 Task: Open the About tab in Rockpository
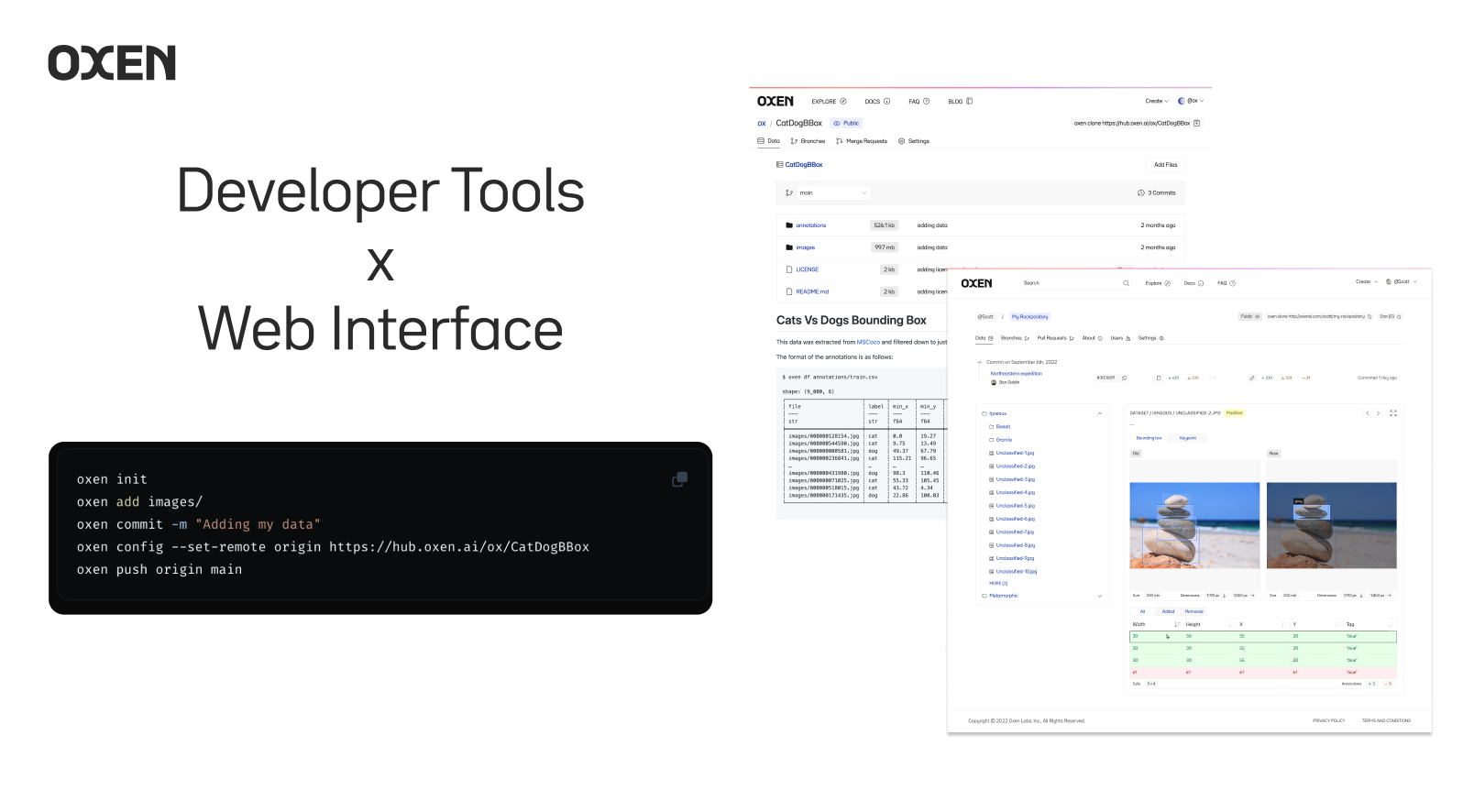point(1092,338)
